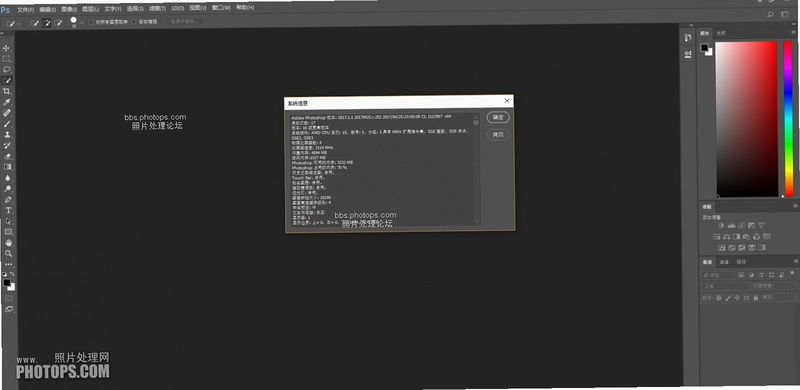Viewport: 800px width, 390px height.
Task: Toggle the text layer filter icon
Action: (761, 275)
